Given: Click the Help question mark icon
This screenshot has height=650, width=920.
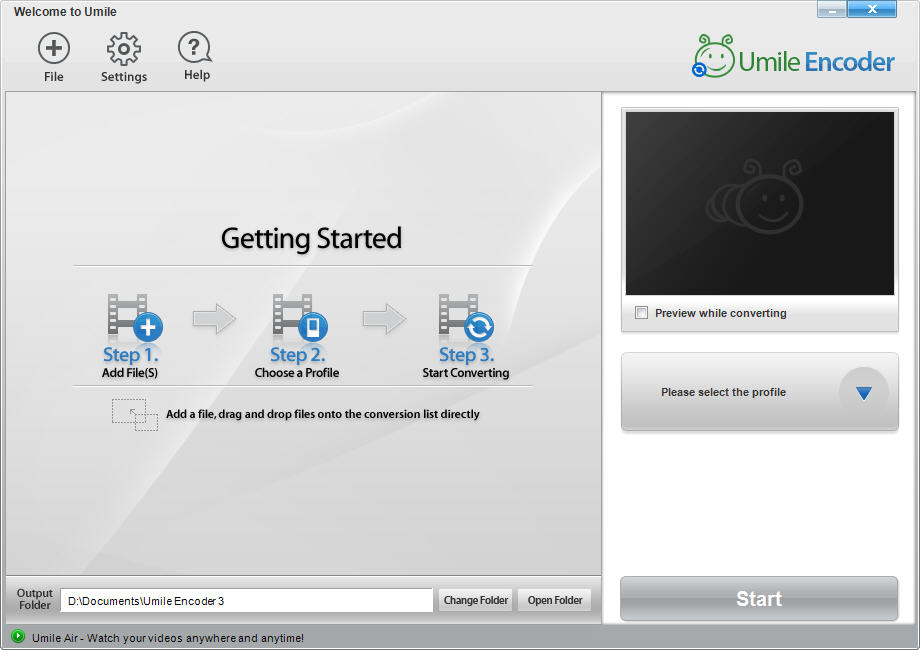Looking at the screenshot, I should [195, 47].
